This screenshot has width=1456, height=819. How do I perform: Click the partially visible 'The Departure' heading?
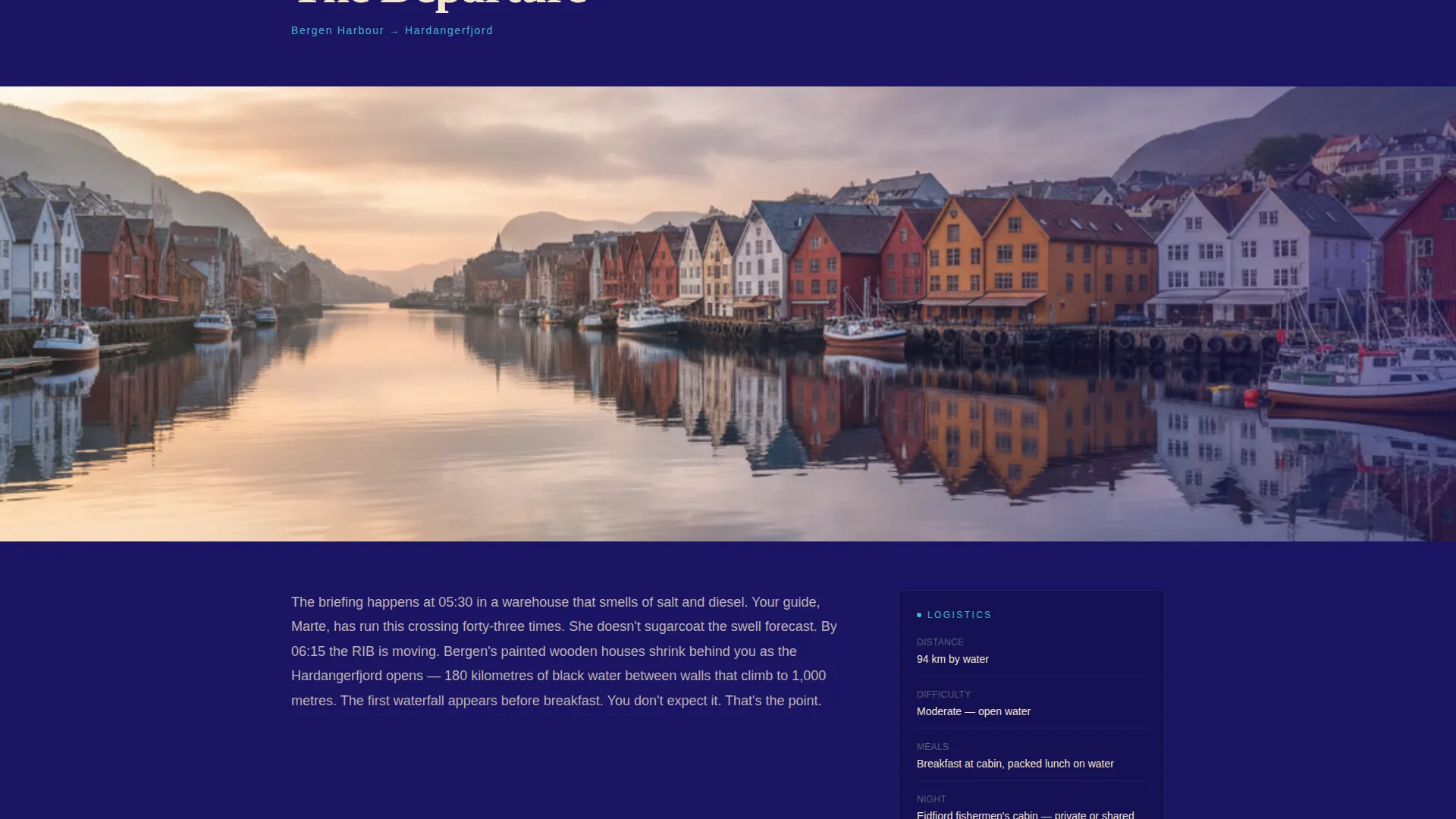point(441,4)
